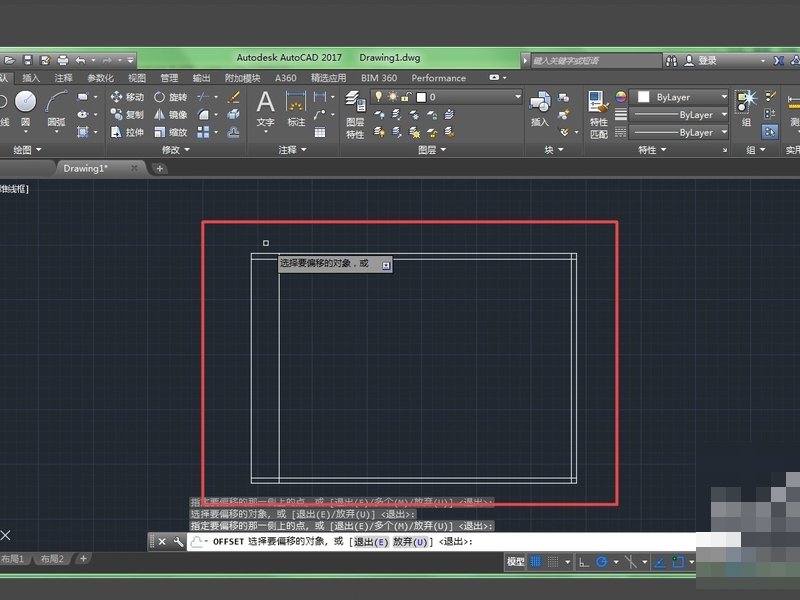Insert a Table using the table icon
The width and height of the screenshot is (800, 600).
320,132
